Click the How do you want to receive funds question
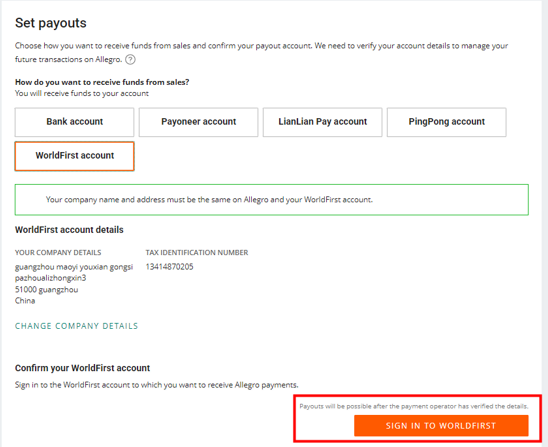This screenshot has height=447, width=548. [x=102, y=82]
